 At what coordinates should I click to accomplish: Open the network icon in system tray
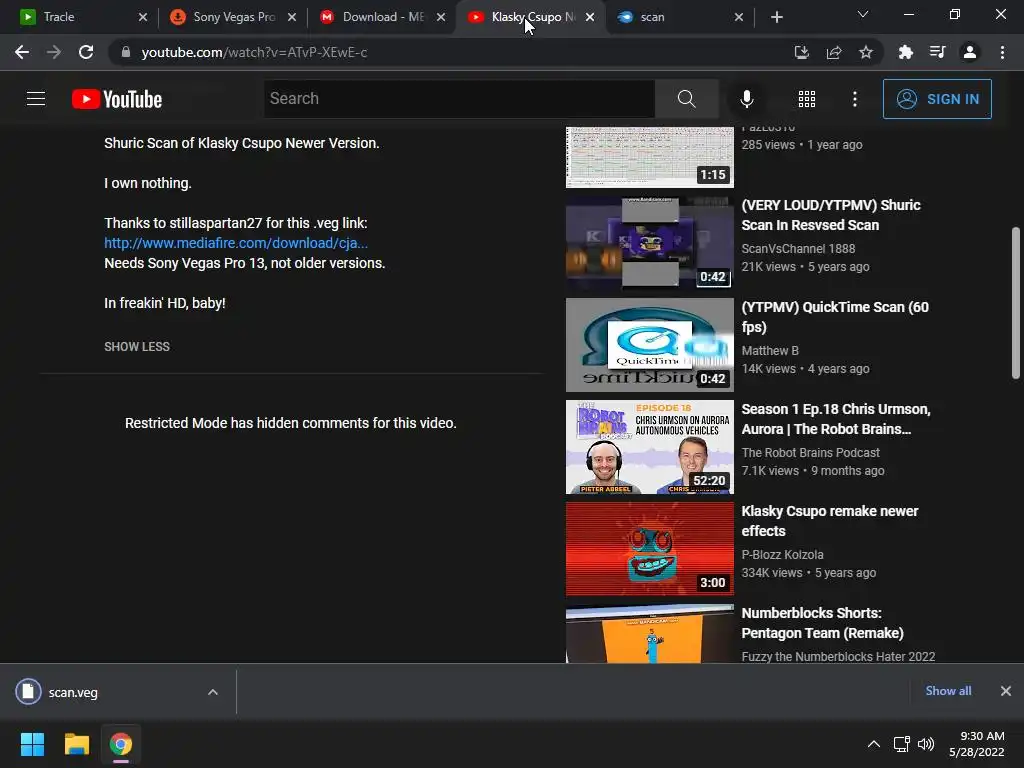click(902, 744)
